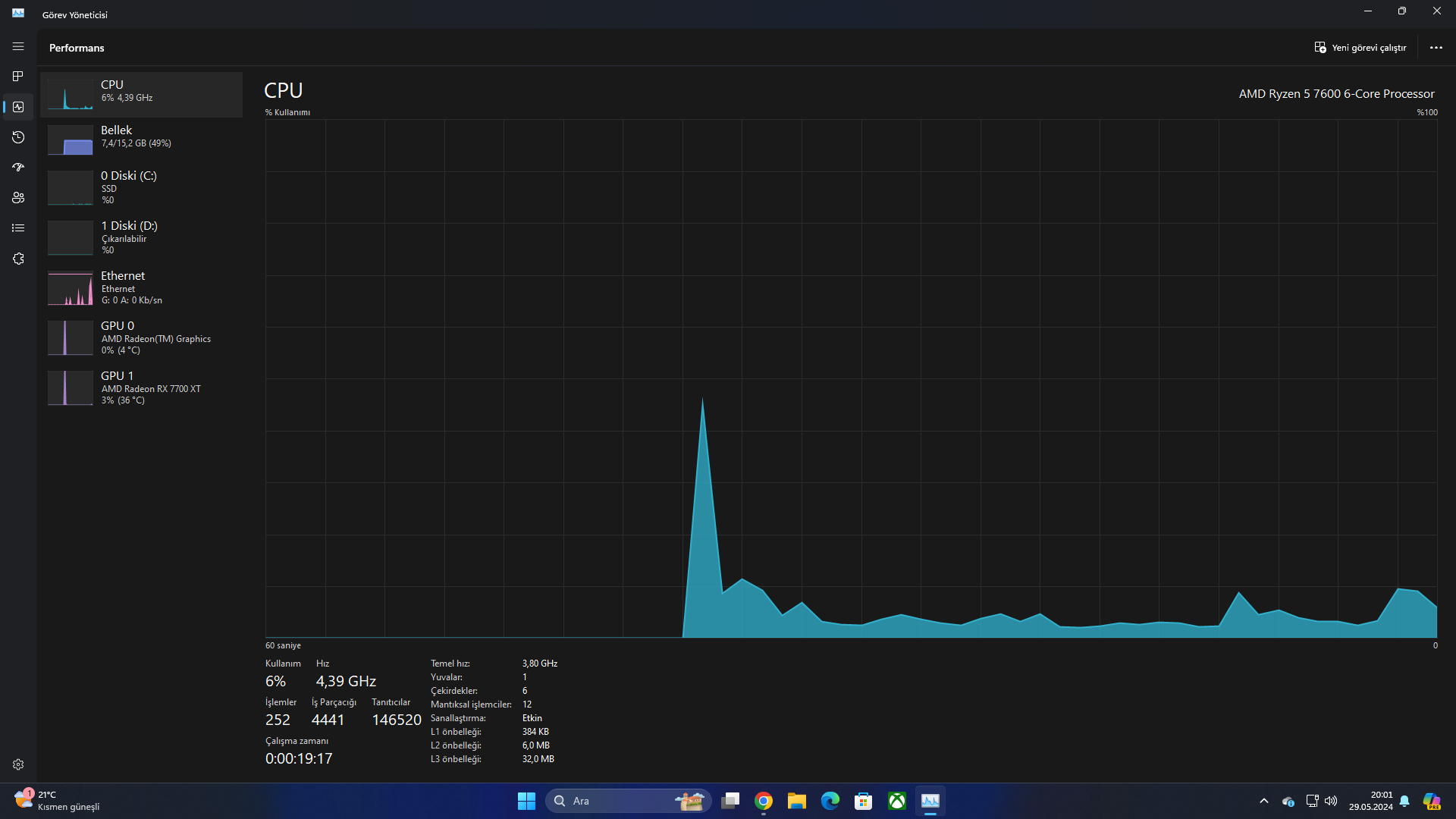Viewport: 1456px width, 819px height.
Task: Open network status tray icon
Action: coord(1312,801)
